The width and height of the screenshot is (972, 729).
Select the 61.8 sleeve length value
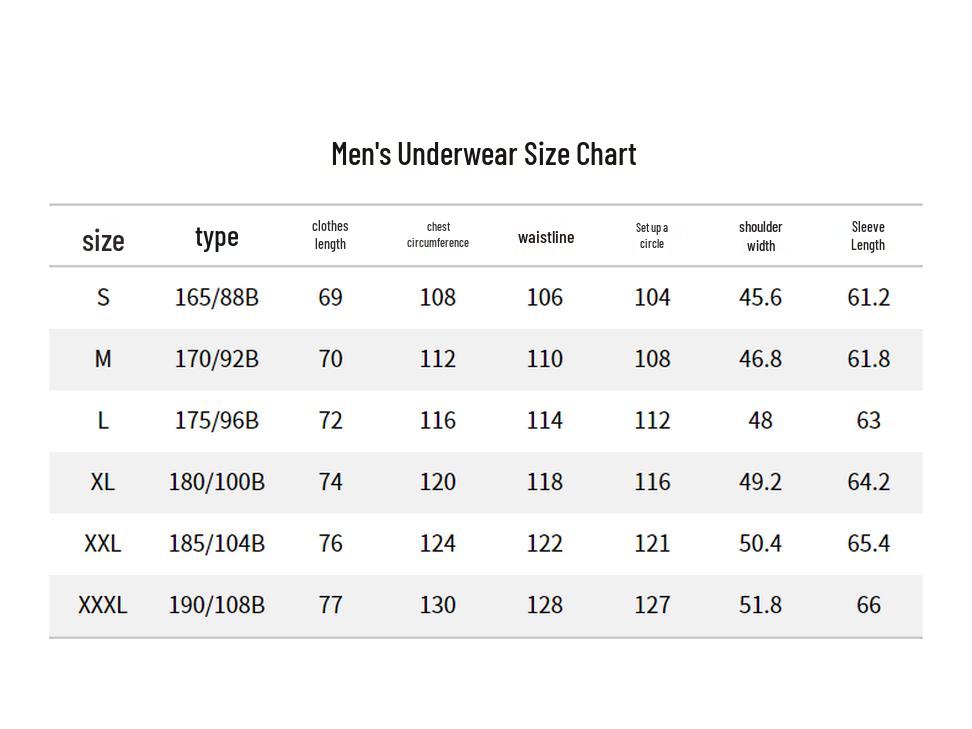pyautogui.click(x=868, y=359)
